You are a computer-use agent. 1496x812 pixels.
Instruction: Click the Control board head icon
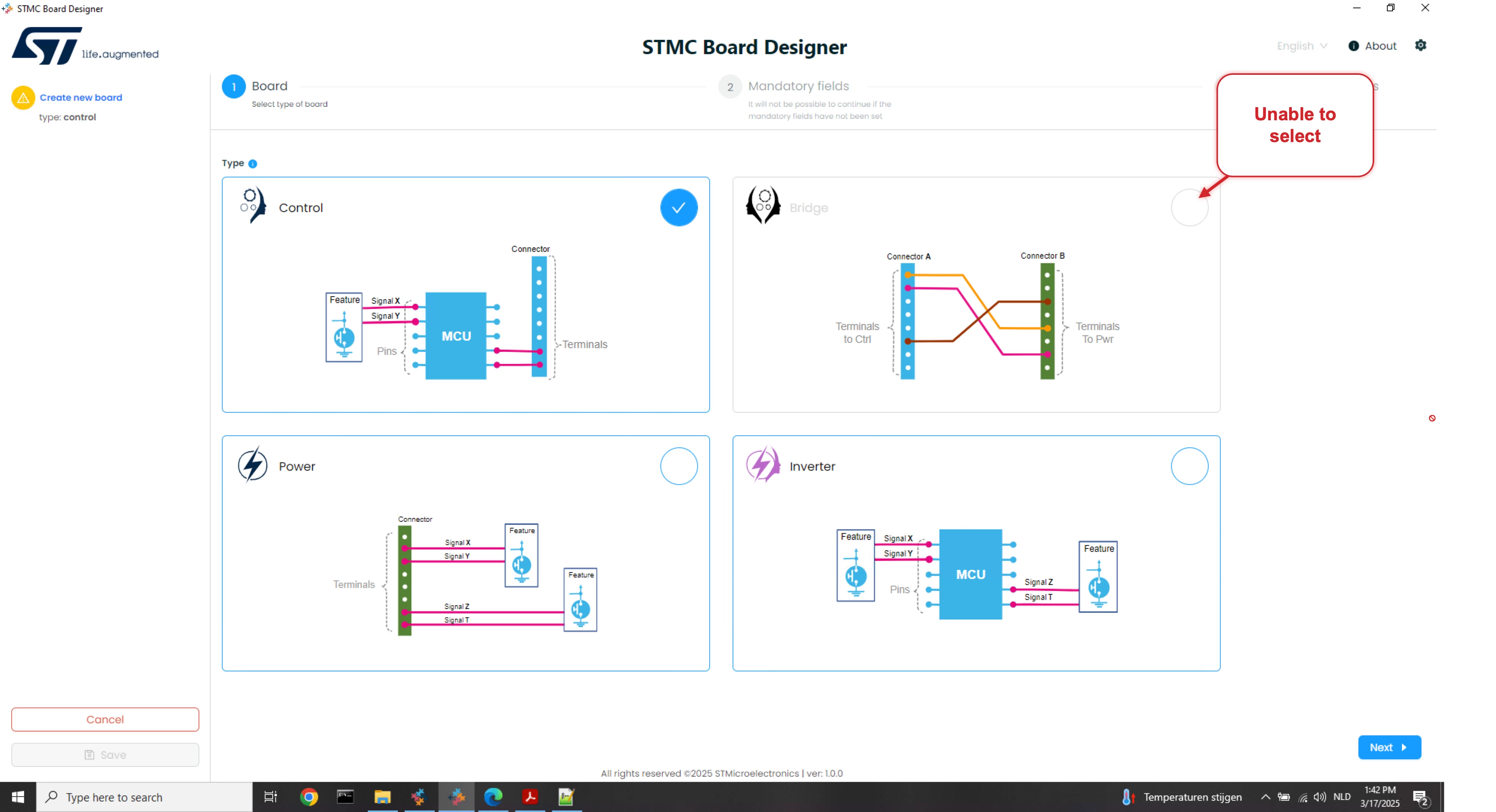(x=253, y=206)
